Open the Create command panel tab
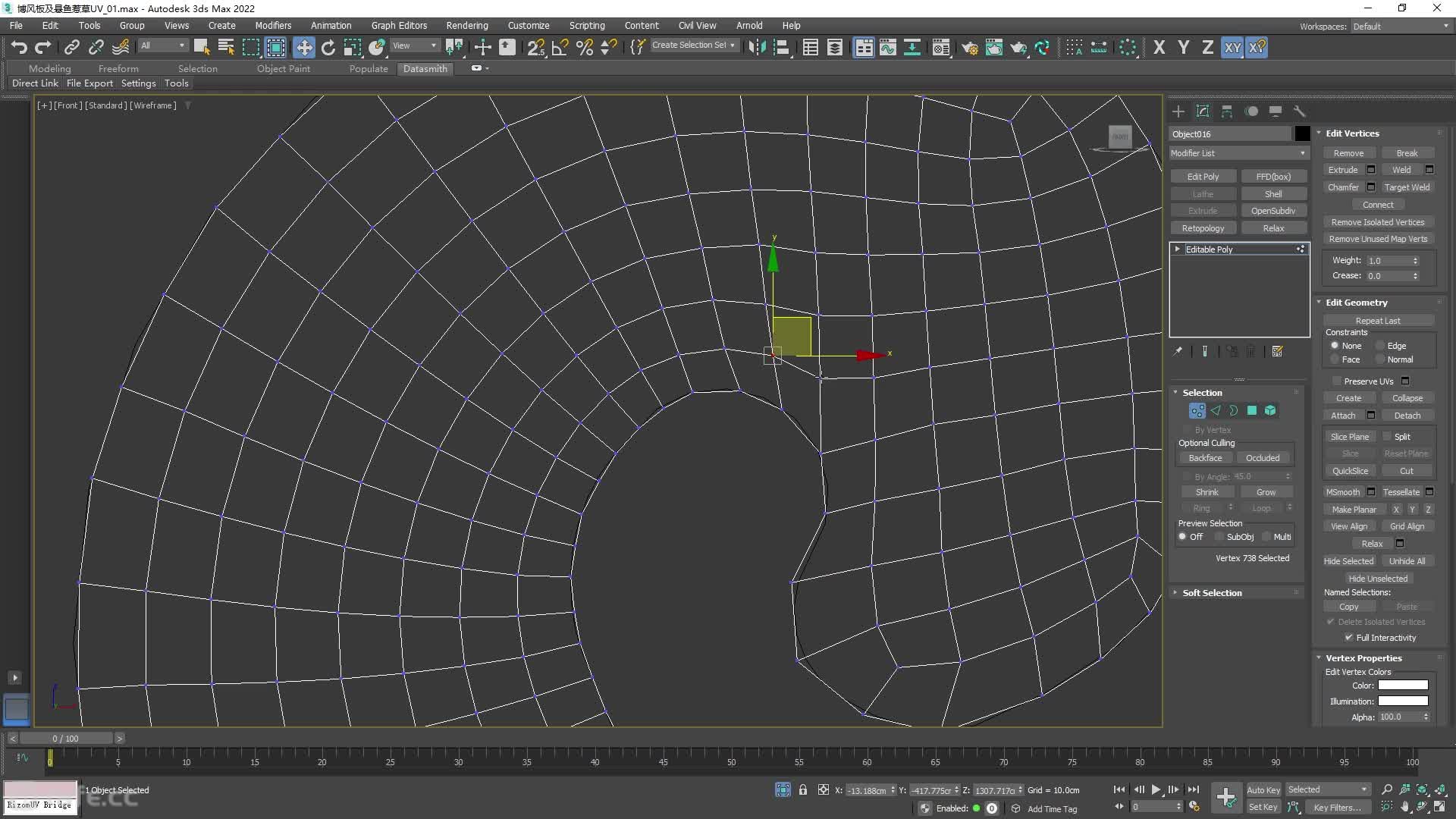This screenshot has width=1456, height=819. click(x=1178, y=111)
